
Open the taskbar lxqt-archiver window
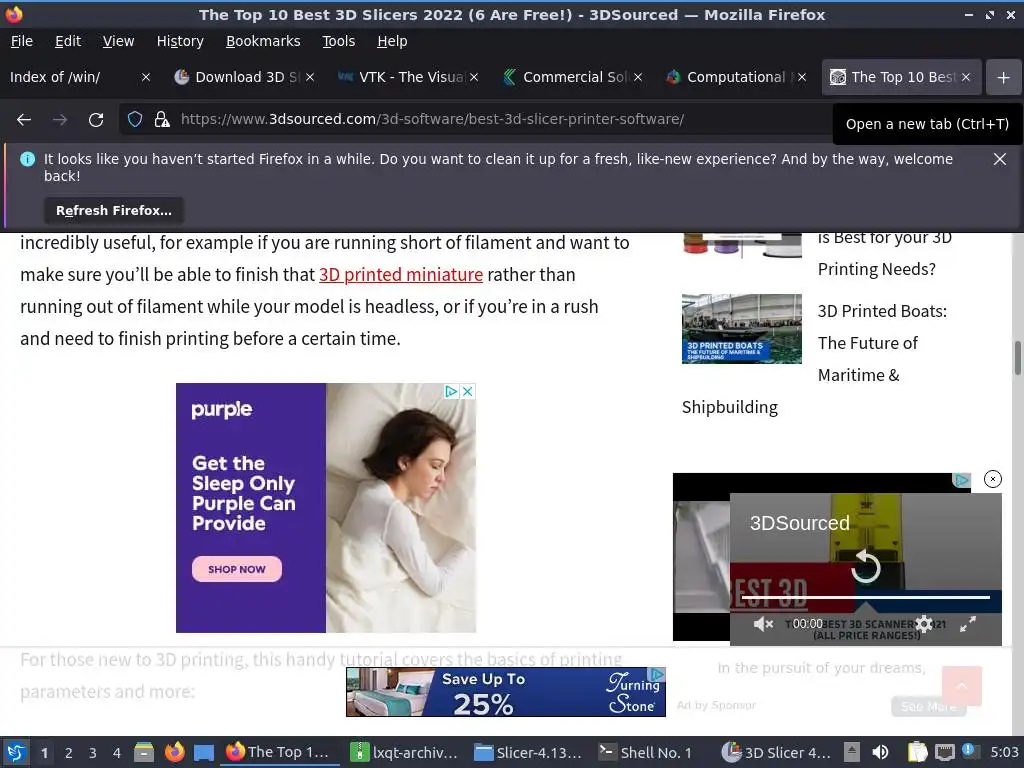tap(404, 752)
